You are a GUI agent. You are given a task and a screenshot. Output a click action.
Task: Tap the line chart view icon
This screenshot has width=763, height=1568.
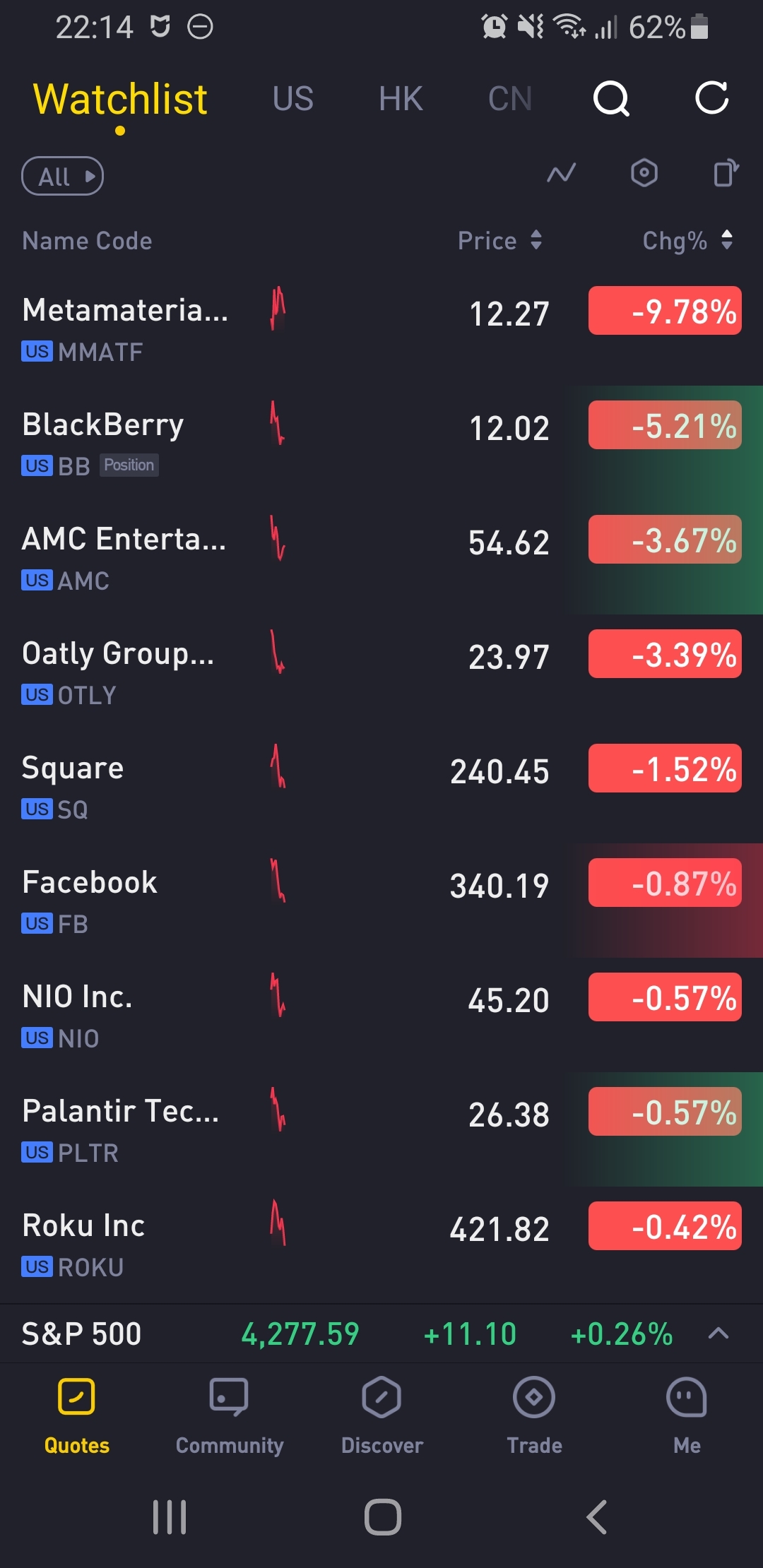[562, 173]
